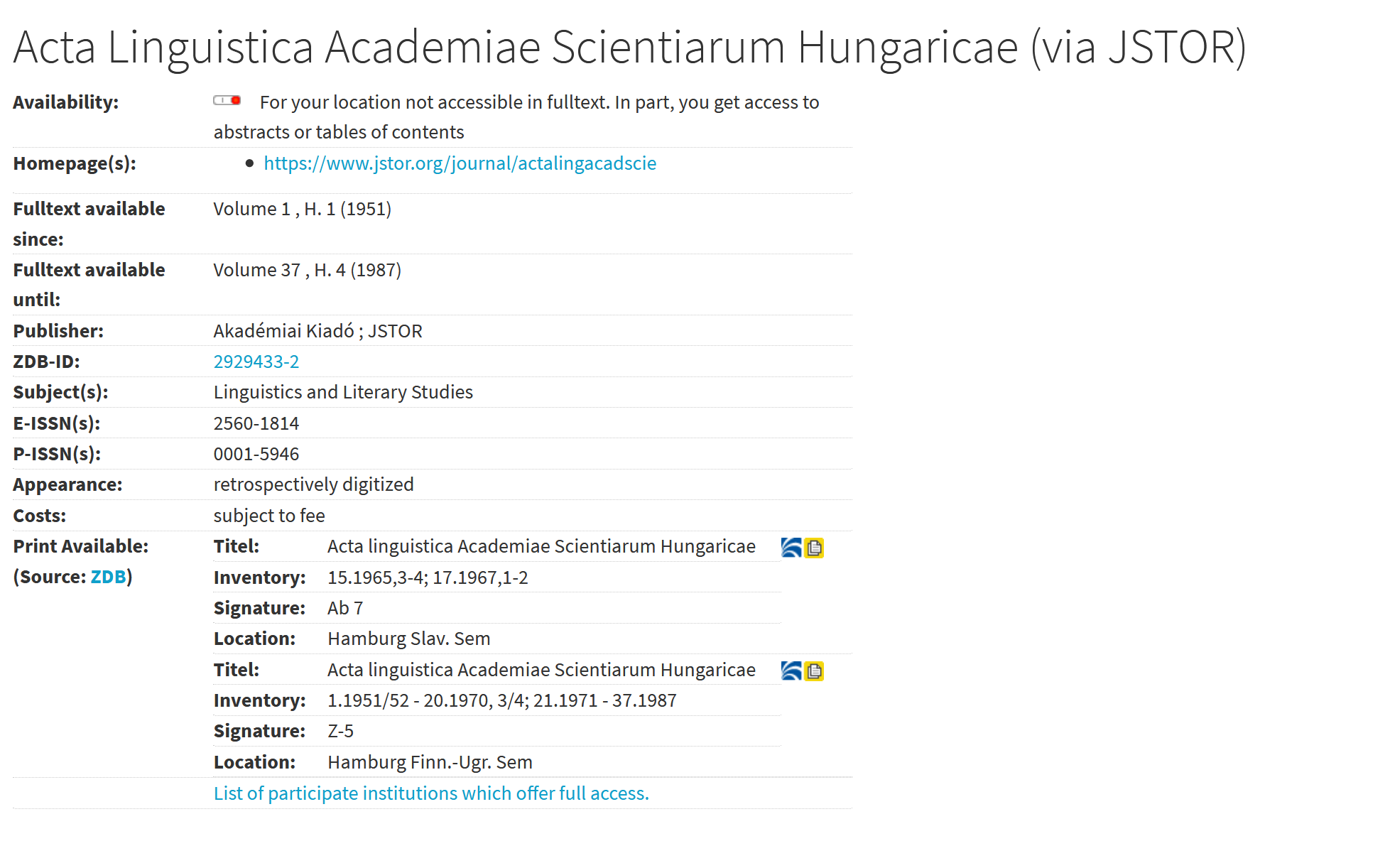
Task: Click the subject Linguistics and Literary Studies
Action: [343, 392]
